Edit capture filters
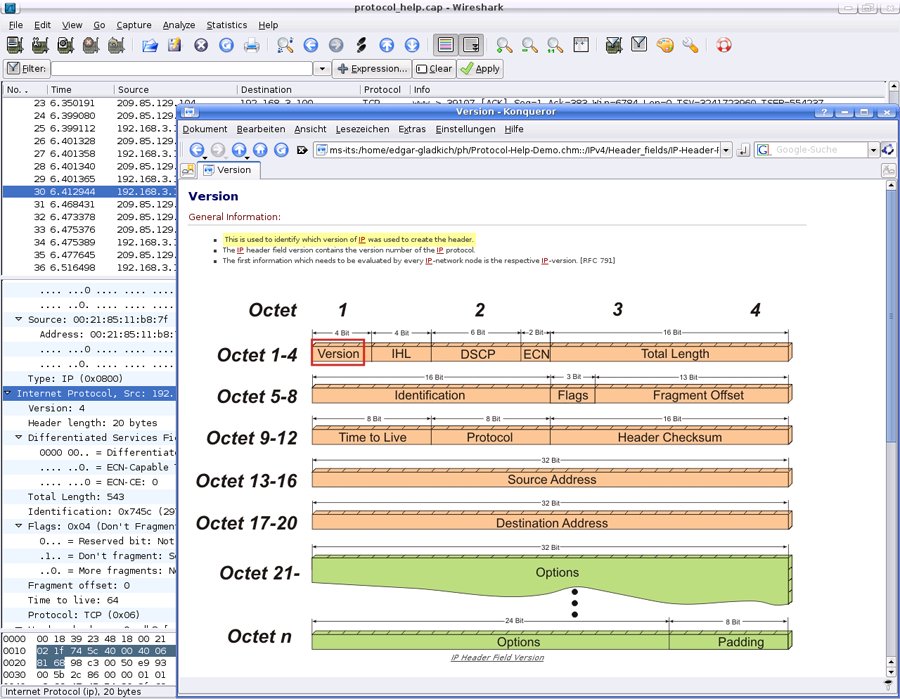Viewport: 900px width, 699px height. 614,45
